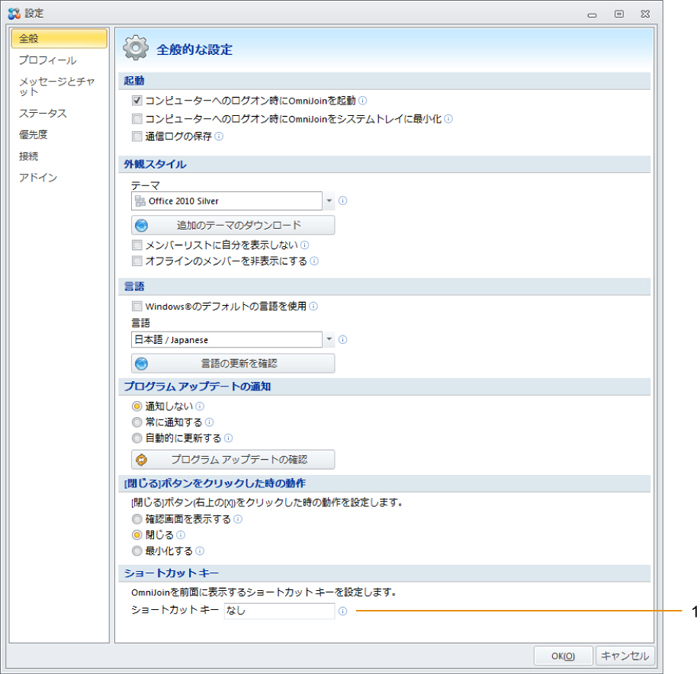The width and height of the screenshot is (700, 674).
Task: Click the ショートカットキー input field showing なし
Action: click(279, 611)
